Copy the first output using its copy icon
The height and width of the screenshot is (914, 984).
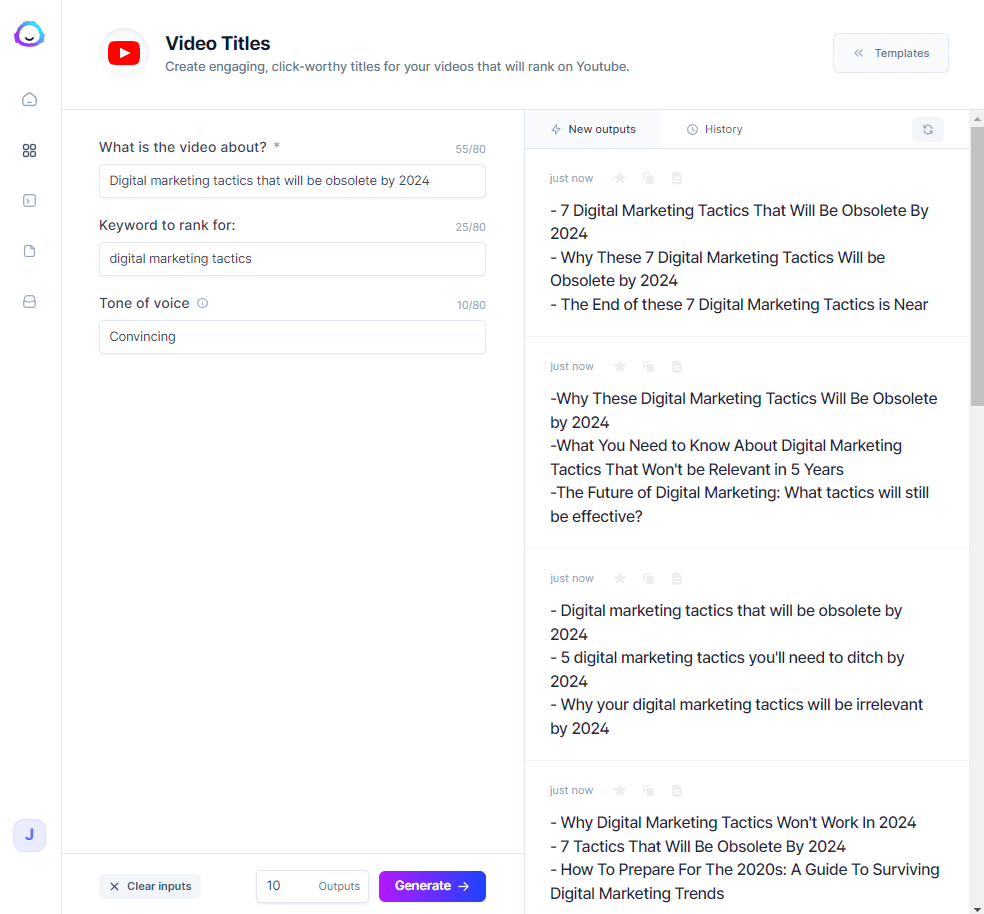coord(648,177)
